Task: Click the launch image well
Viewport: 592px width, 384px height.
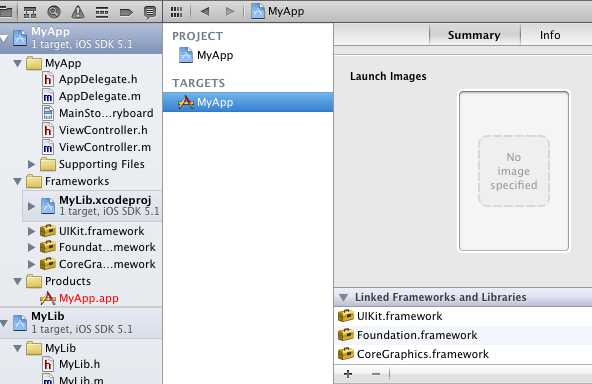Action: [x=513, y=171]
